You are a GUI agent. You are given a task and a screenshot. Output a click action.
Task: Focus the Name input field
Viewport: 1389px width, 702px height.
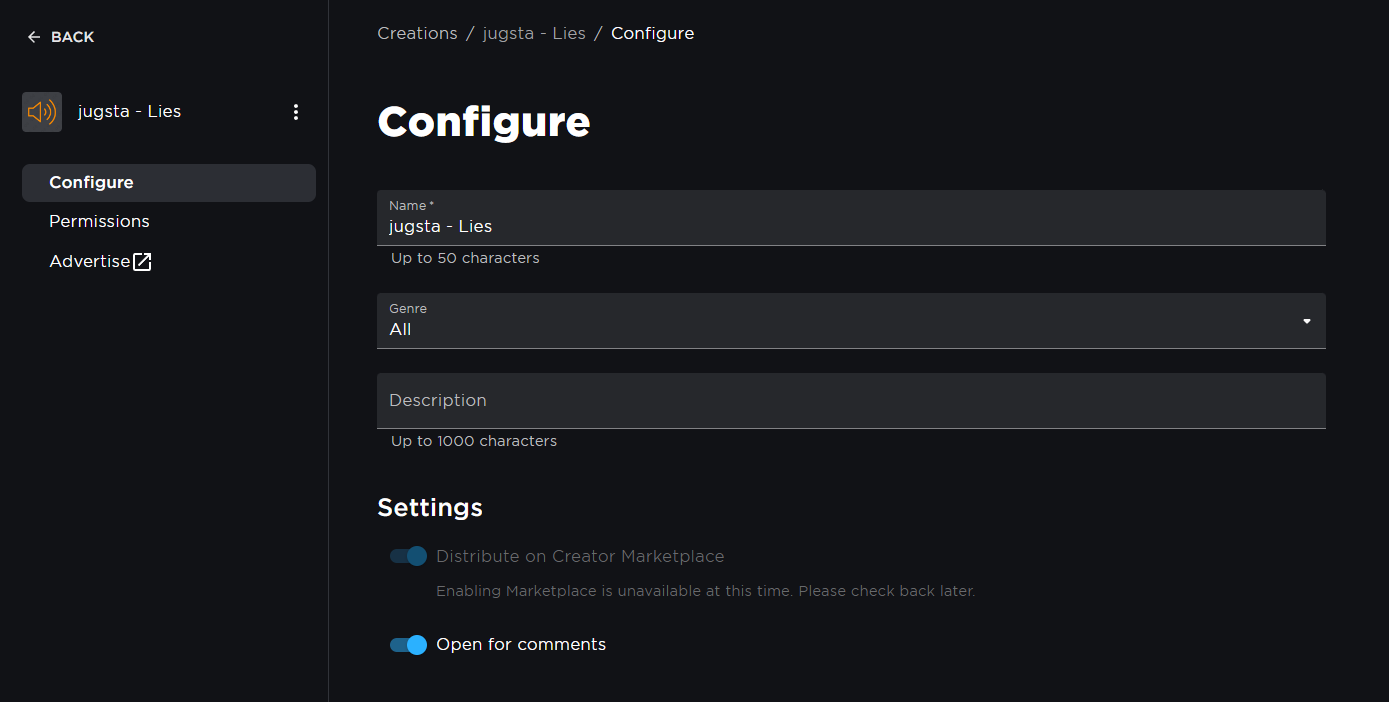point(850,227)
